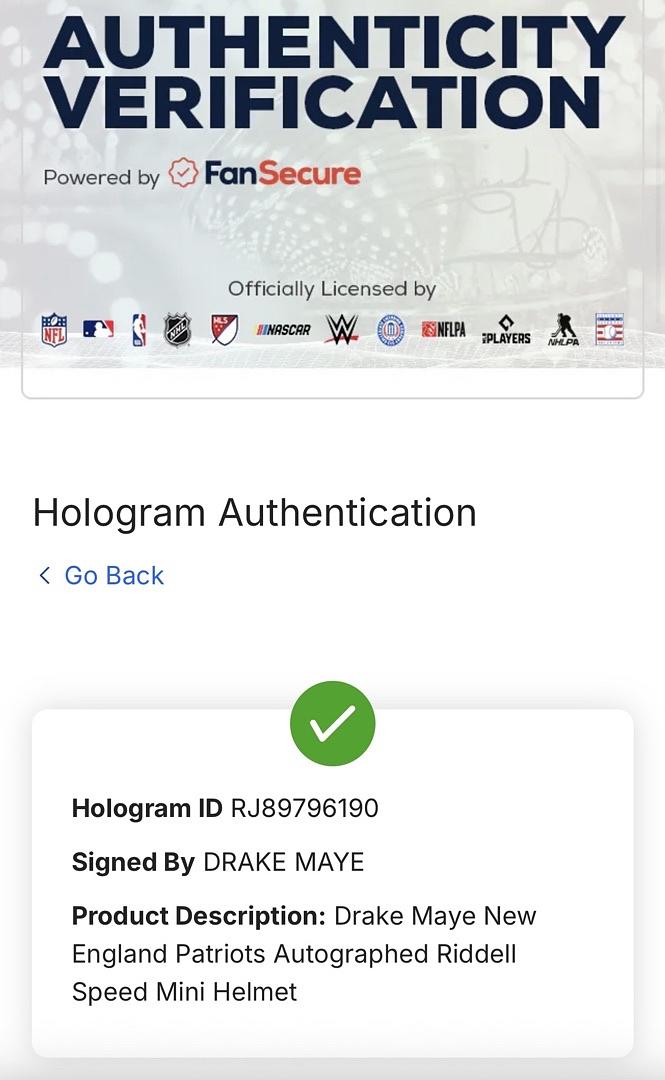Click the NHL shield logo
Viewport: 665px width, 1080px height.
pyautogui.click(x=178, y=330)
